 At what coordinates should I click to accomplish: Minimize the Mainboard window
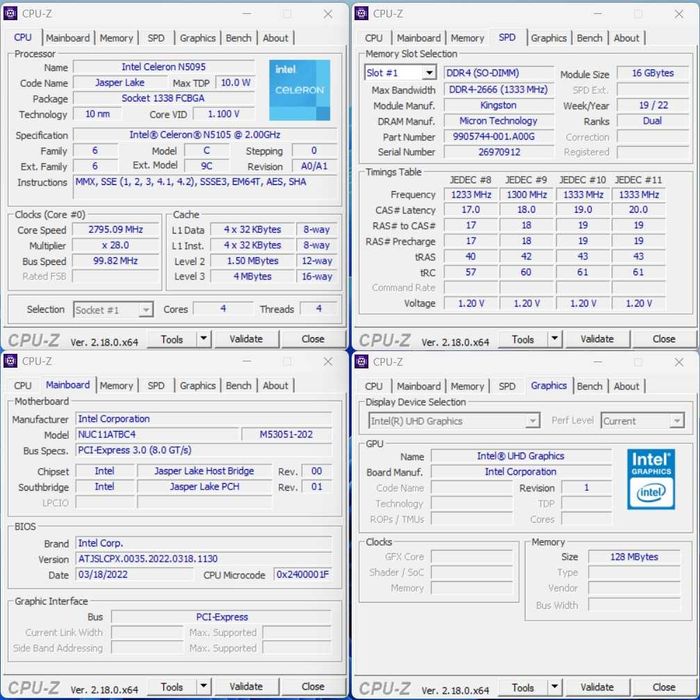[x=247, y=361]
